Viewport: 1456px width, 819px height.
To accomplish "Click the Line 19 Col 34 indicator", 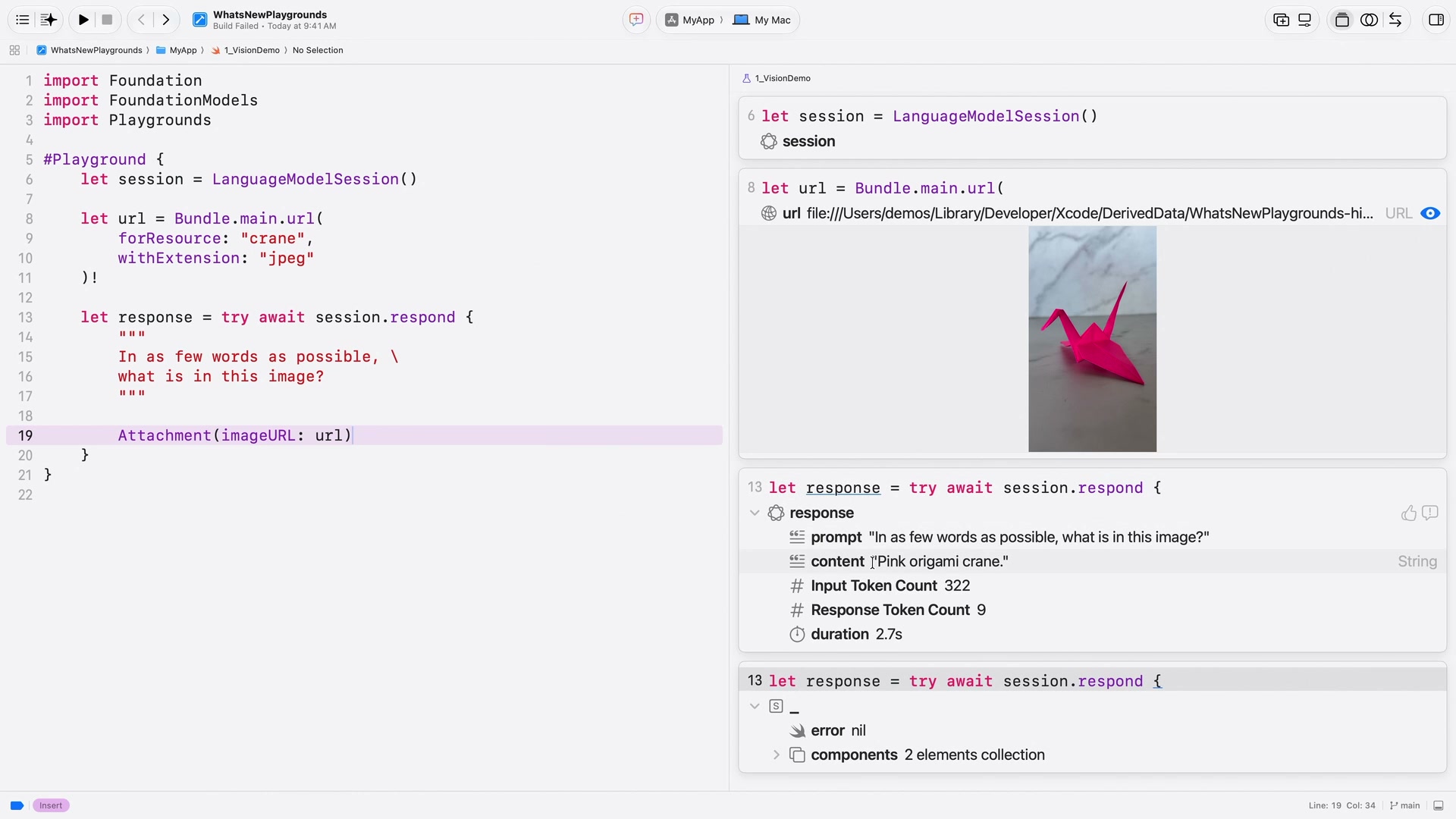I will [x=1341, y=805].
